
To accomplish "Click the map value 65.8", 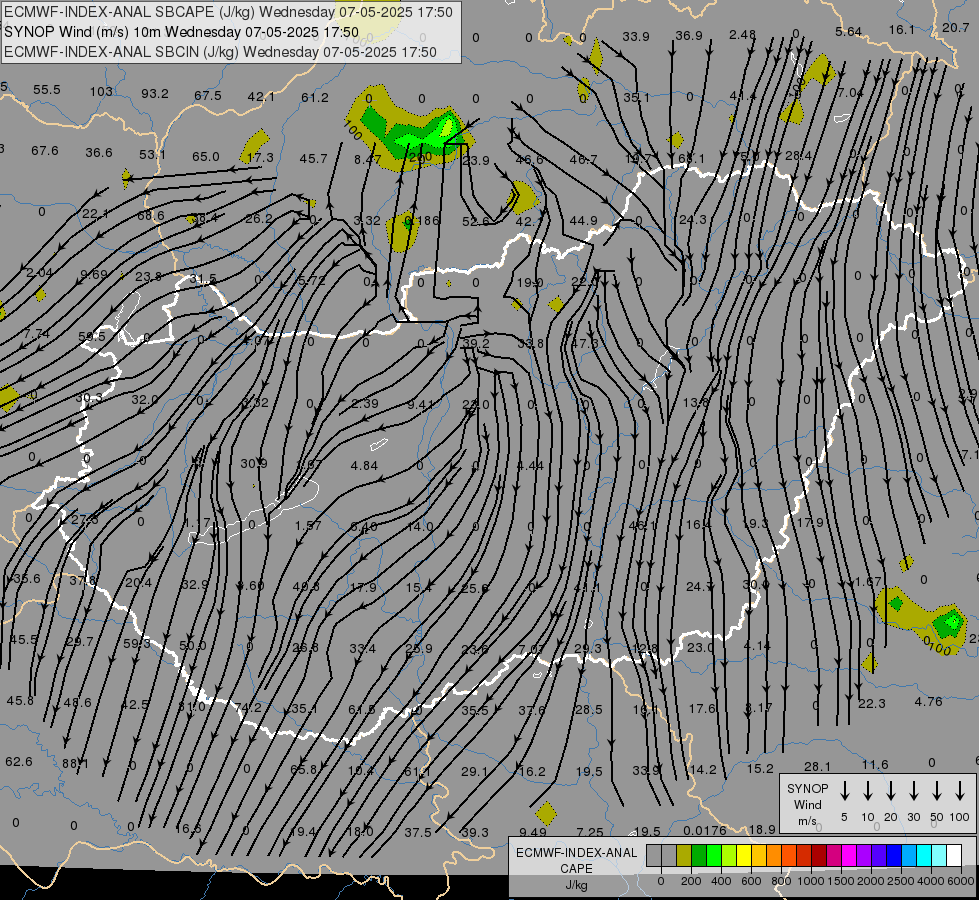I will coord(304,769).
